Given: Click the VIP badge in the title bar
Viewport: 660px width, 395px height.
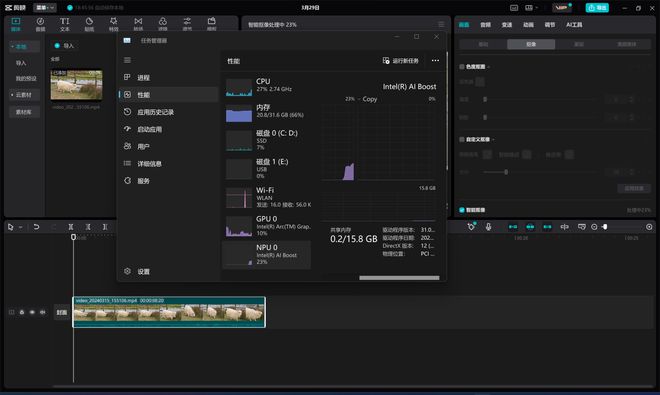Looking at the screenshot, I should point(562,8).
